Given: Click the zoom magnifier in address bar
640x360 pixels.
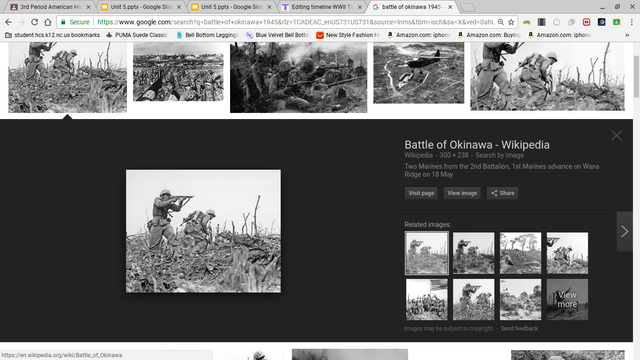Looking at the screenshot, I should tap(500, 22).
